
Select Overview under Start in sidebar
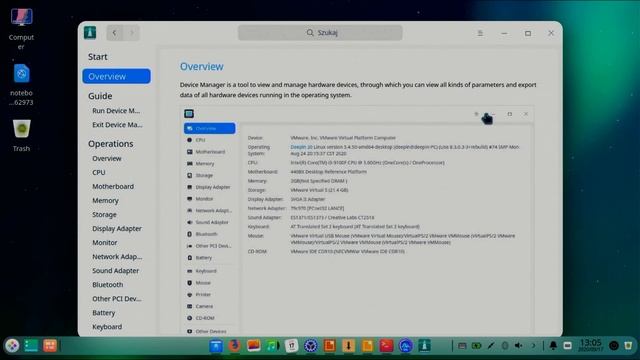point(116,76)
